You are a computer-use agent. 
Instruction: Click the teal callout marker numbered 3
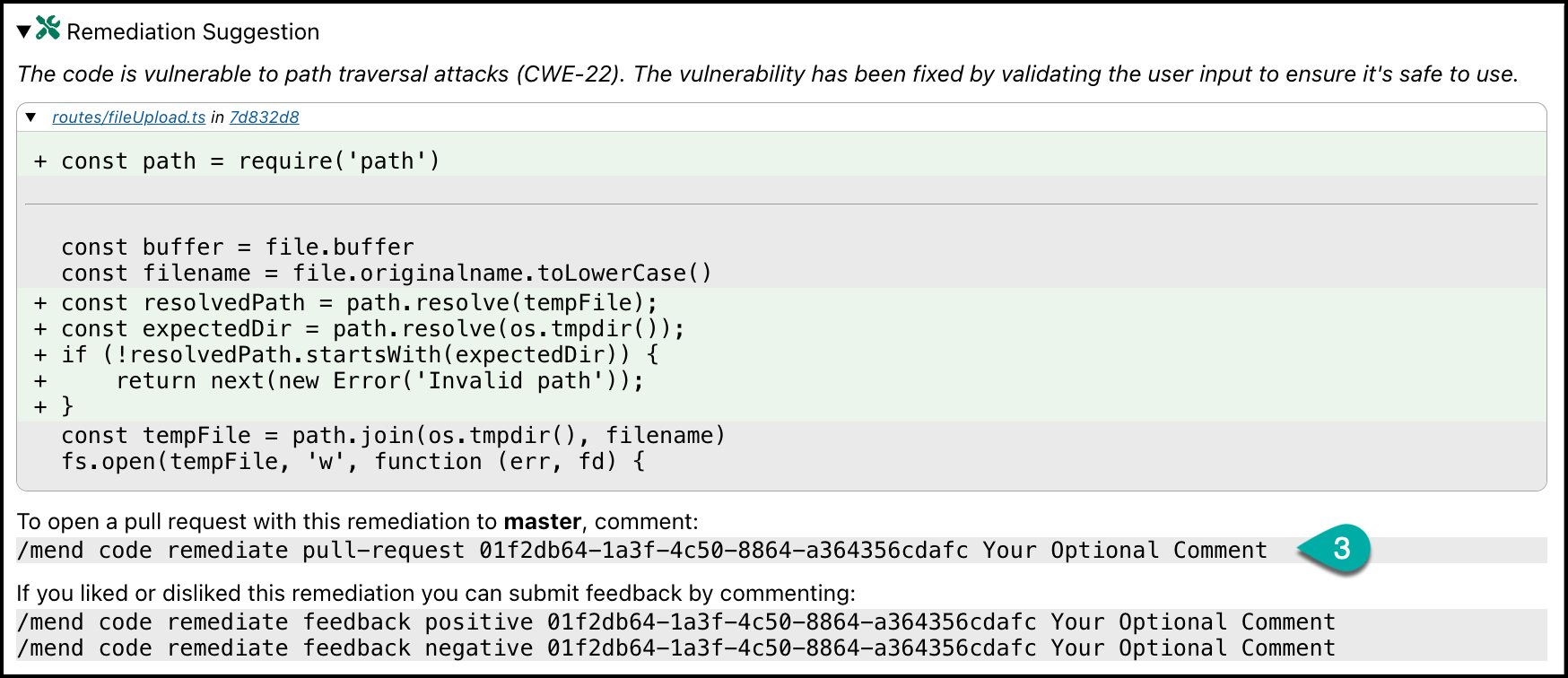coord(1339,548)
